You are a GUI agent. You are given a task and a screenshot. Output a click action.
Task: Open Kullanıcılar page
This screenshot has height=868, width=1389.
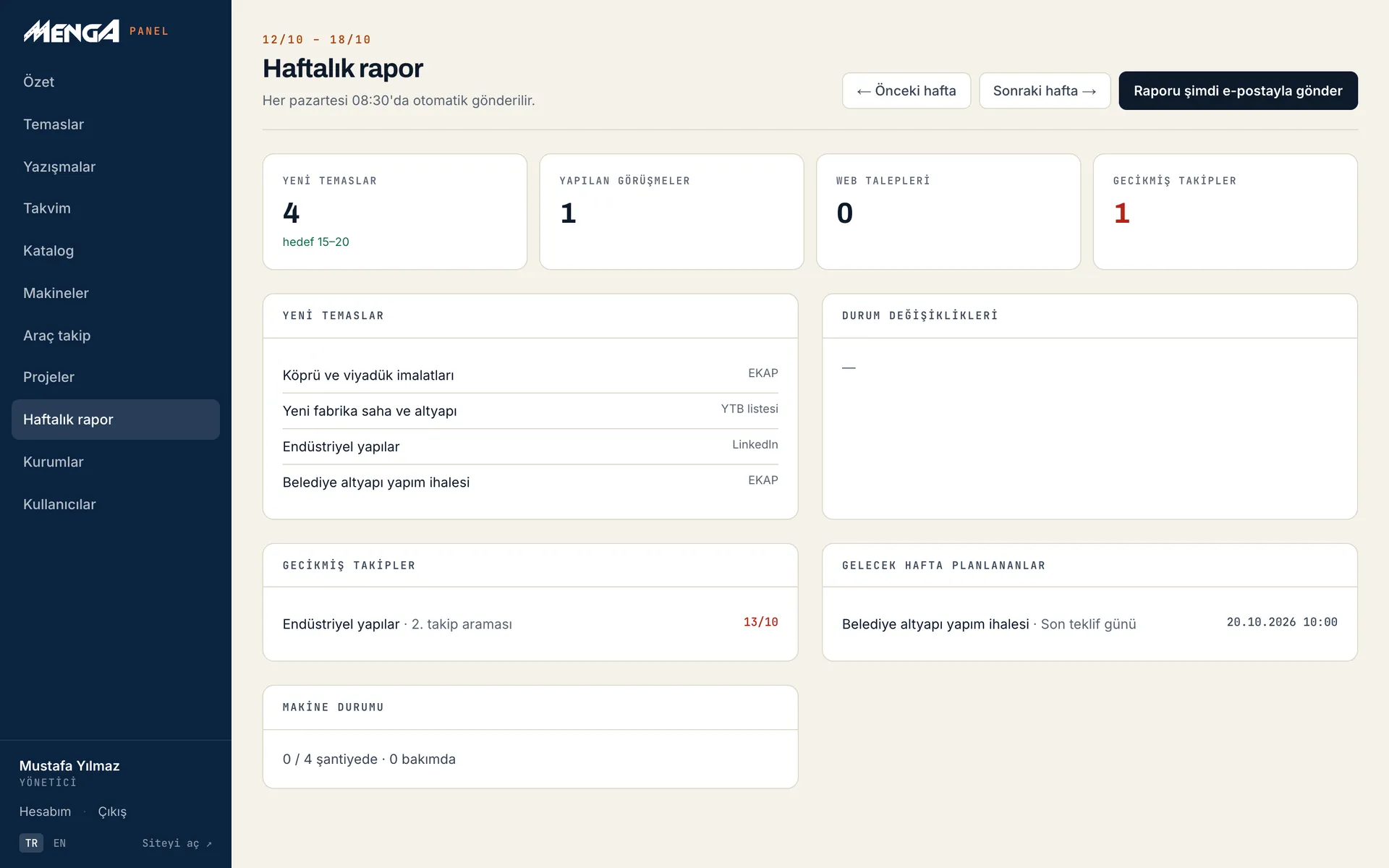click(116, 504)
